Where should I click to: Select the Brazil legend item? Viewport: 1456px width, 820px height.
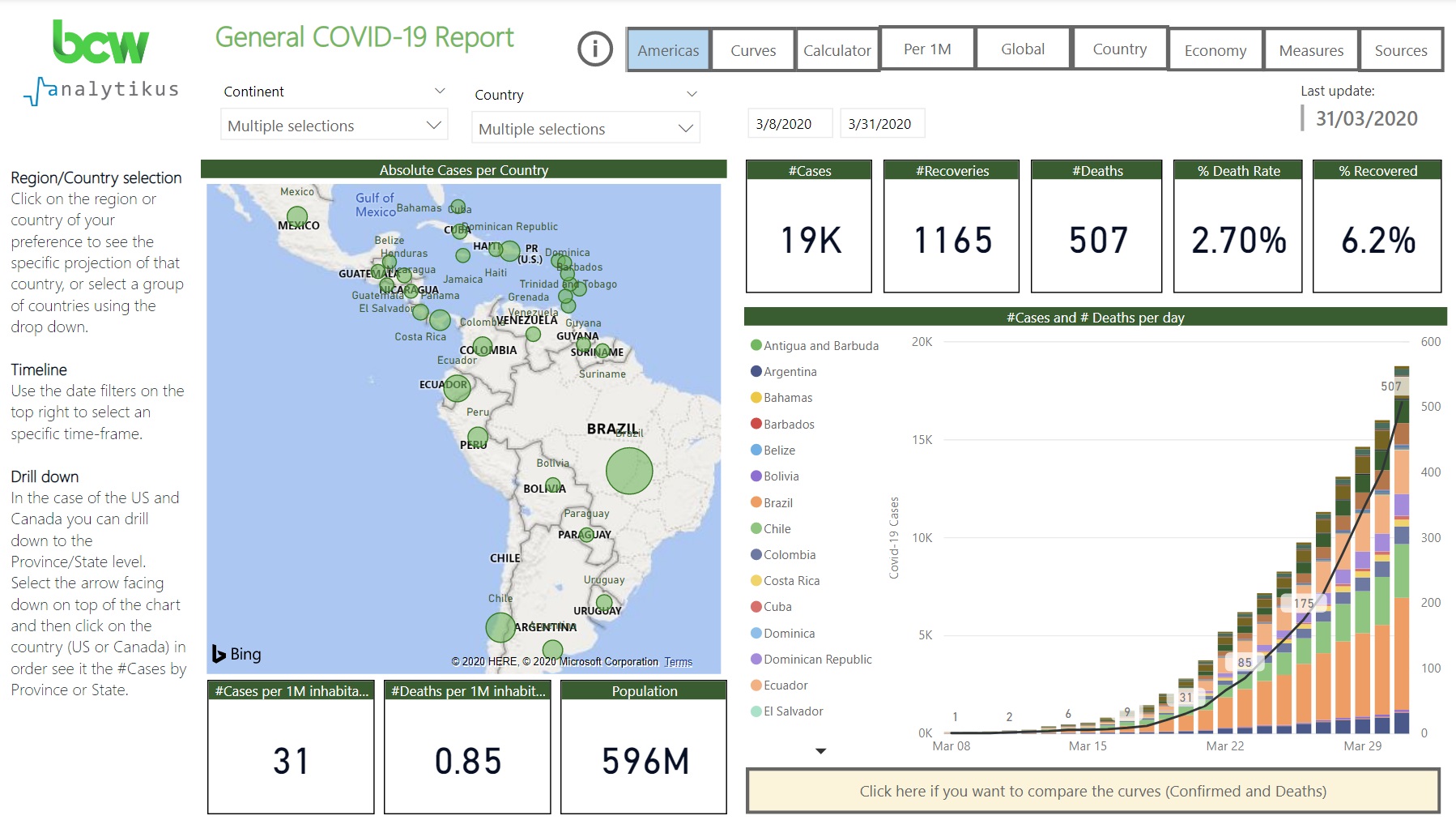[x=772, y=502]
